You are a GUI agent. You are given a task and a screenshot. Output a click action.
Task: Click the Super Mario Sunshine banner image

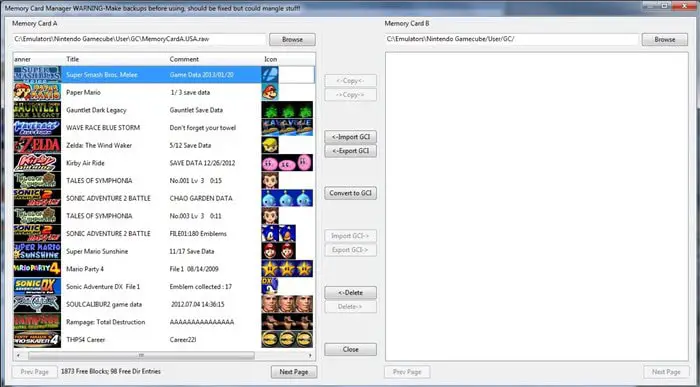(37, 251)
